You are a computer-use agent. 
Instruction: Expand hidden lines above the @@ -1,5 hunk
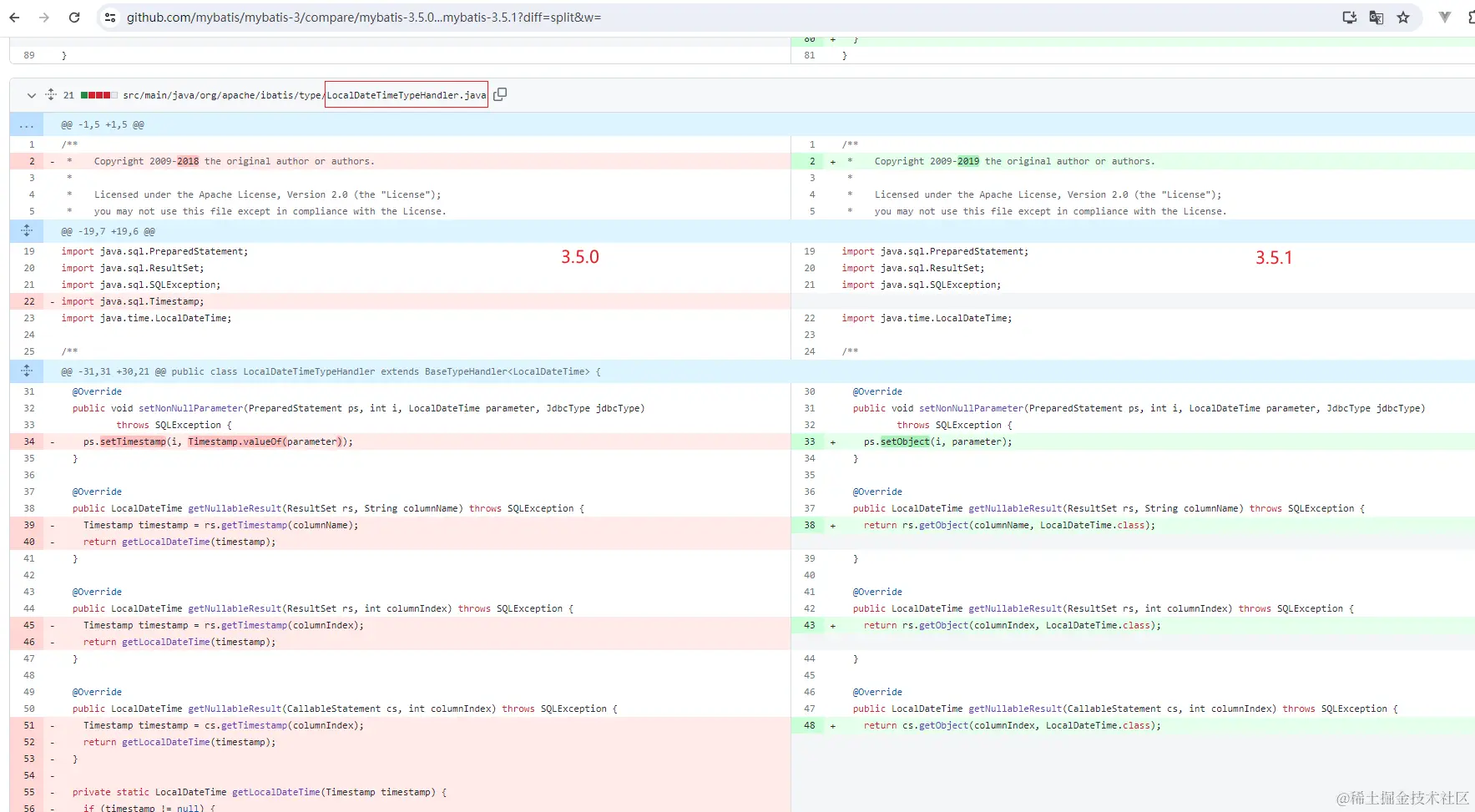27,124
